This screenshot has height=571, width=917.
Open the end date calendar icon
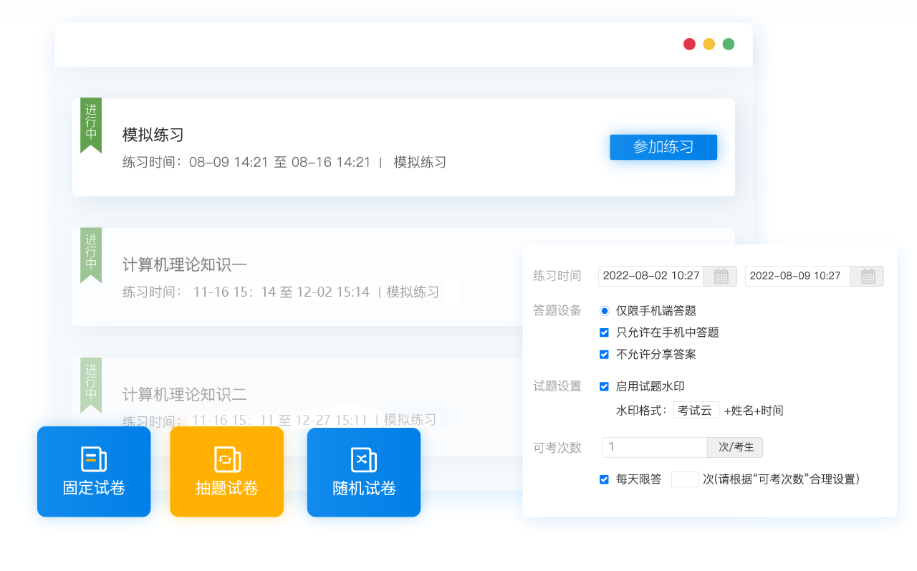tap(867, 276)
